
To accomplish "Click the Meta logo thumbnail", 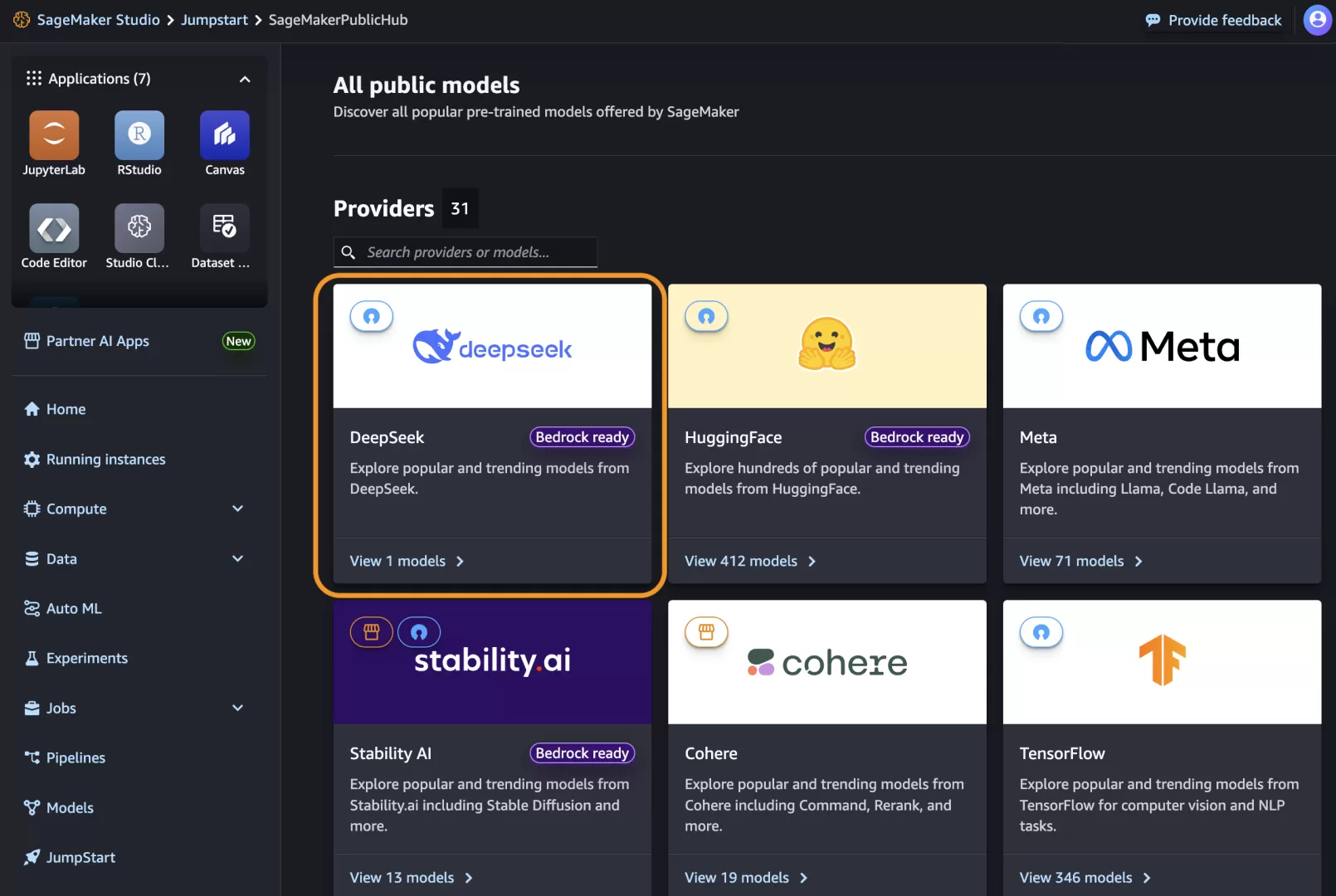I will click(1162, 346).
